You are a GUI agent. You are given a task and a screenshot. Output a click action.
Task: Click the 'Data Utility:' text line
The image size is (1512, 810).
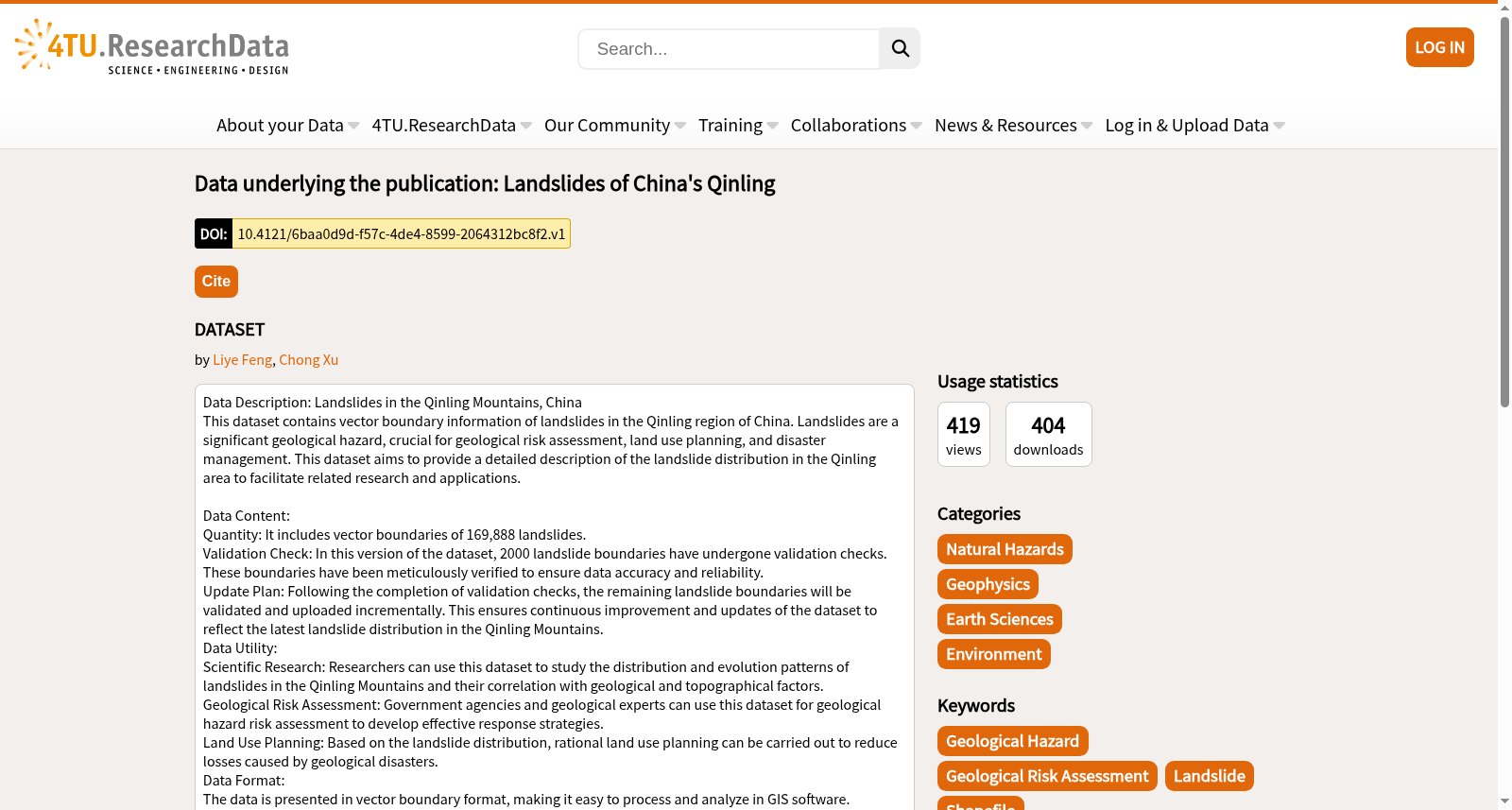240,647
